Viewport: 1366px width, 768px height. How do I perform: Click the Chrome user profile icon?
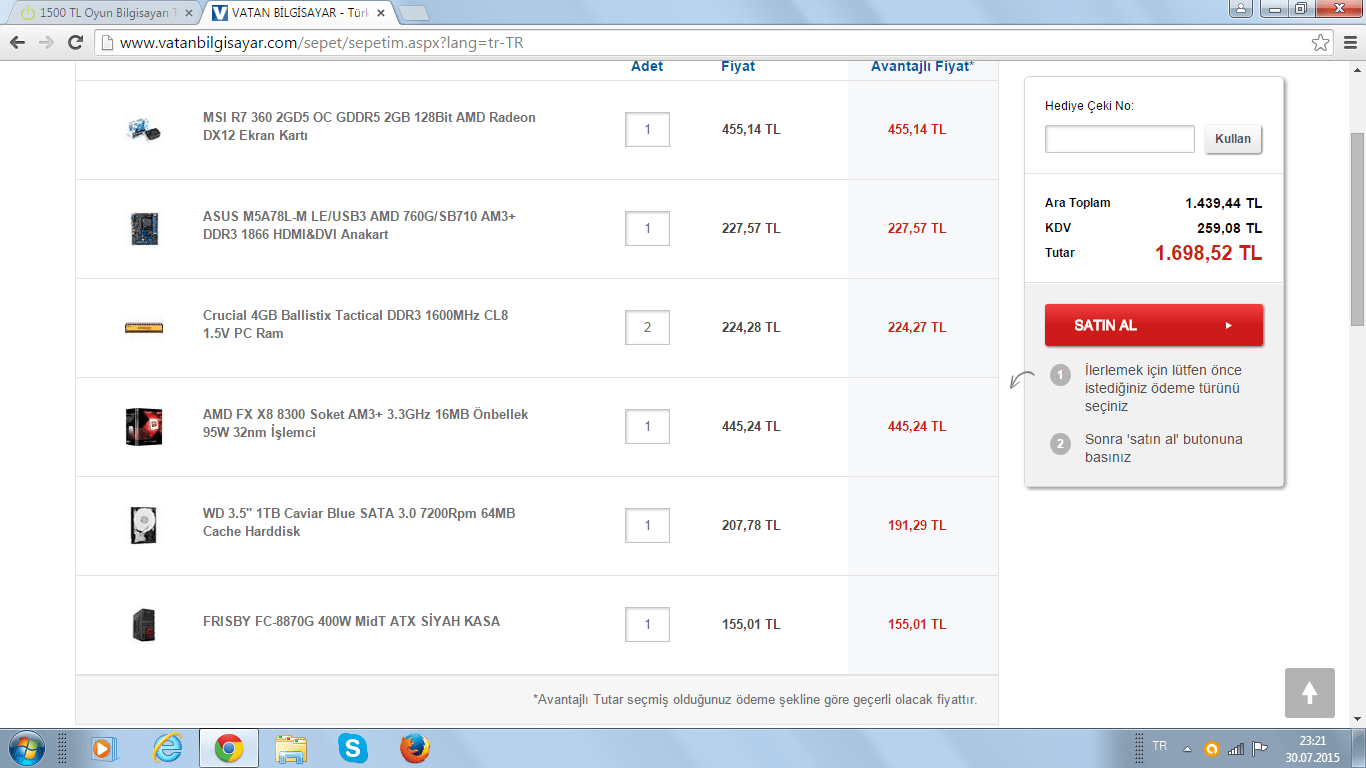pyautogui.click(x=1241, y=9)
